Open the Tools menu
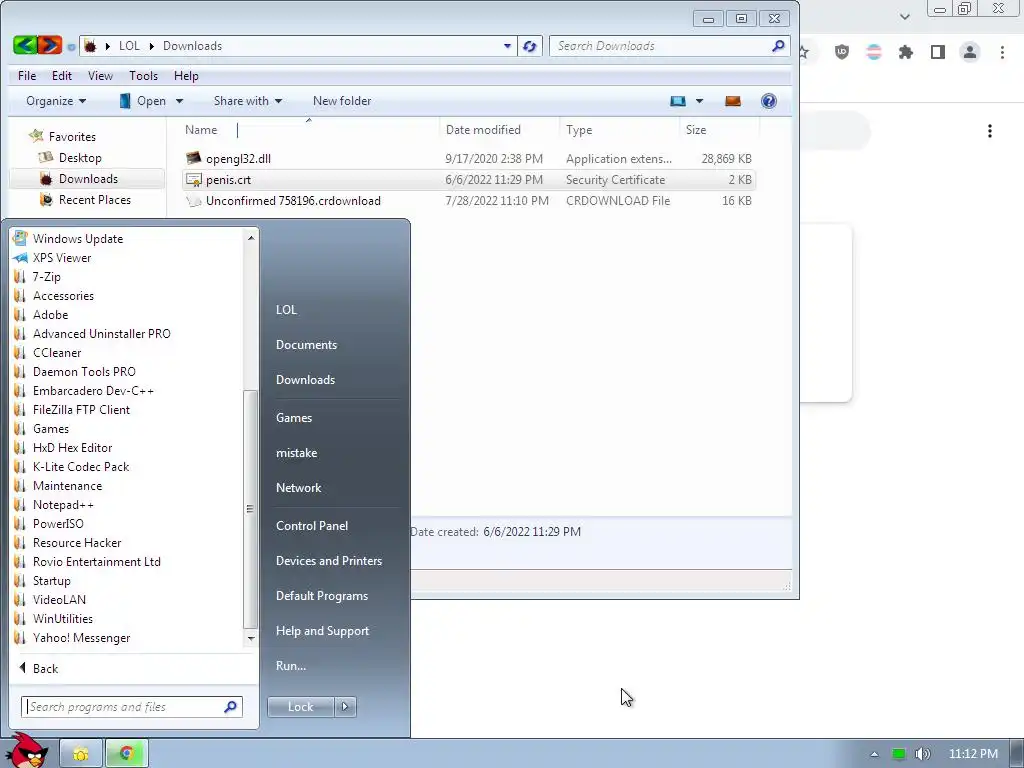The image size is (1024, 768). [144, 76]
